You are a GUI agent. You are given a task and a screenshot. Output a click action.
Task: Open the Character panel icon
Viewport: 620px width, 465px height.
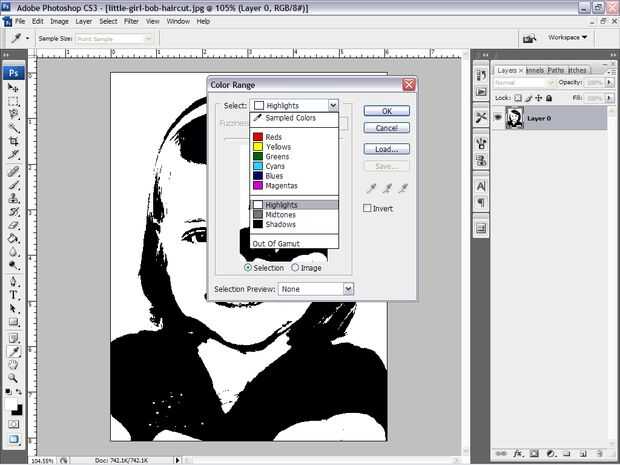481,186
